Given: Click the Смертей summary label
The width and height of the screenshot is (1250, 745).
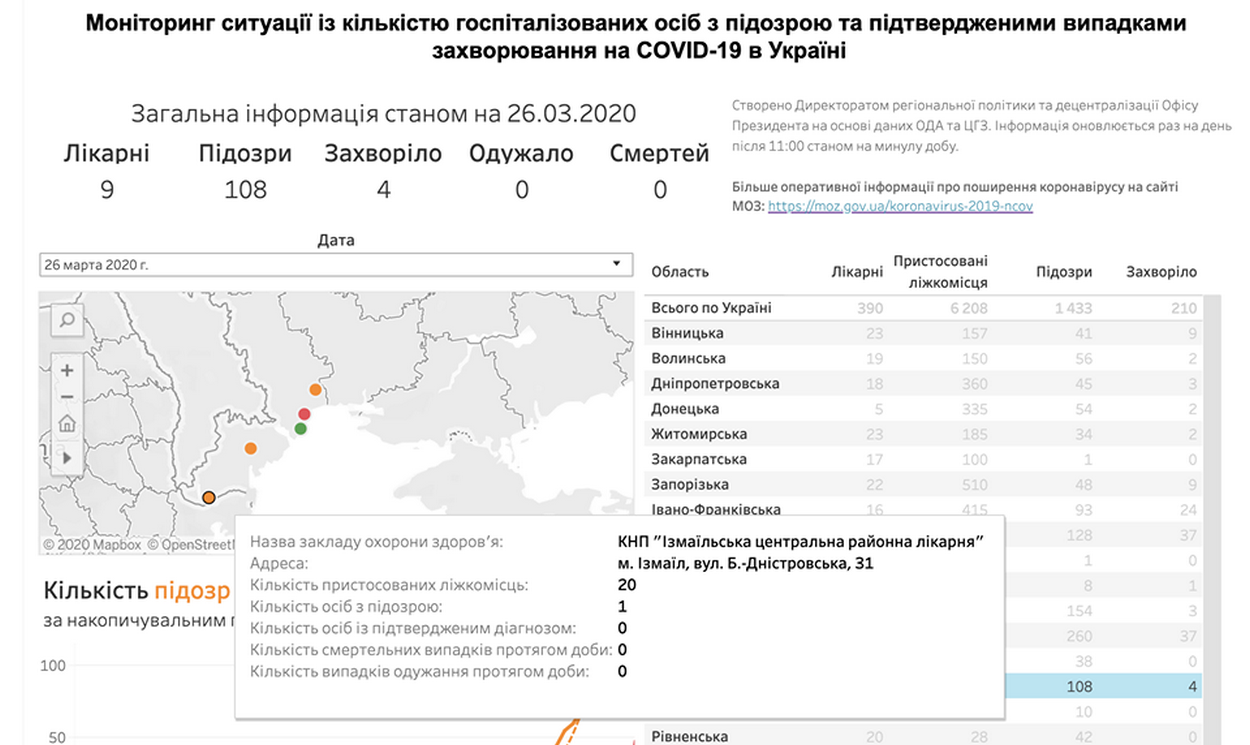Looking at the screenshot, I should coord(660,154).
